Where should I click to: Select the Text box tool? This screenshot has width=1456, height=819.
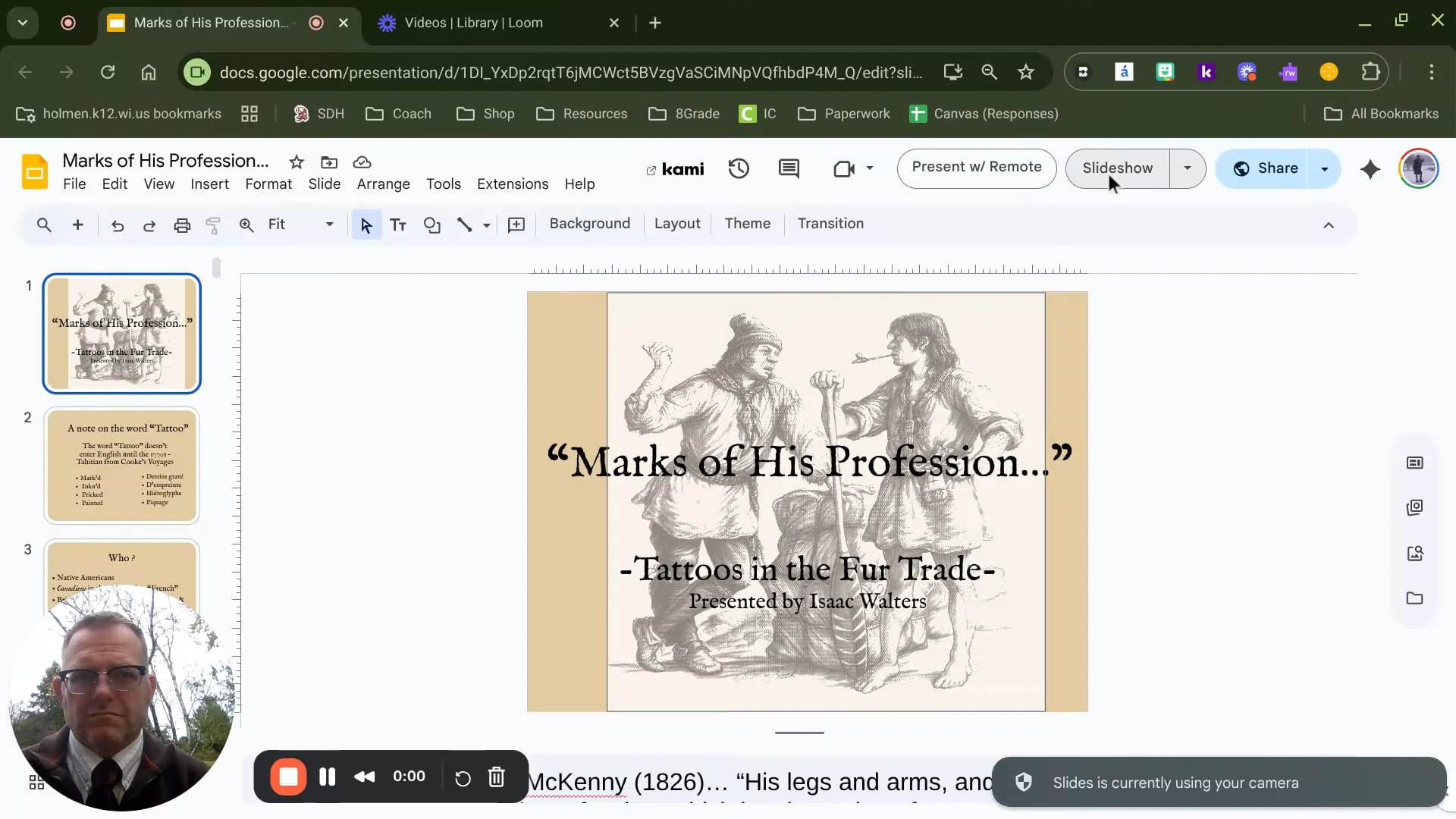(398, 225)
